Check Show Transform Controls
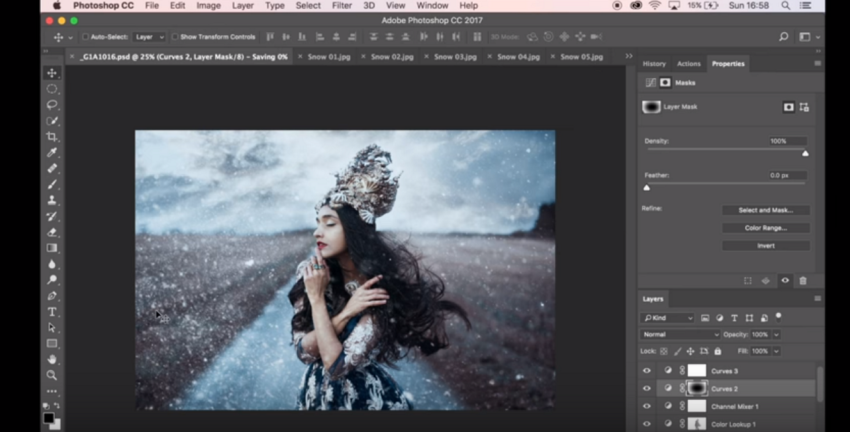The height and width of the screenshot is (432, 850). pos(175,37)
